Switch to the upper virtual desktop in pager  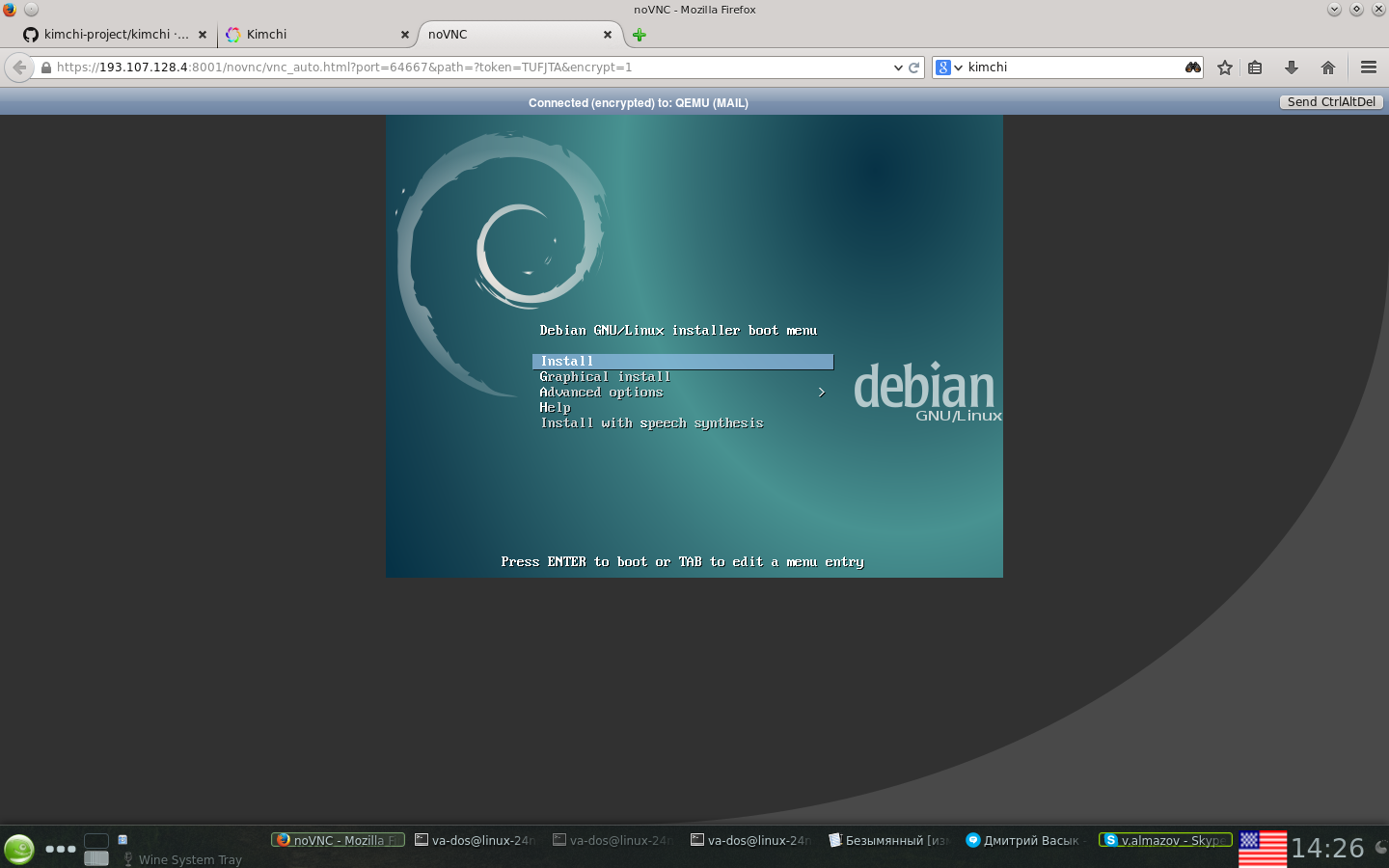coord(96,841)
